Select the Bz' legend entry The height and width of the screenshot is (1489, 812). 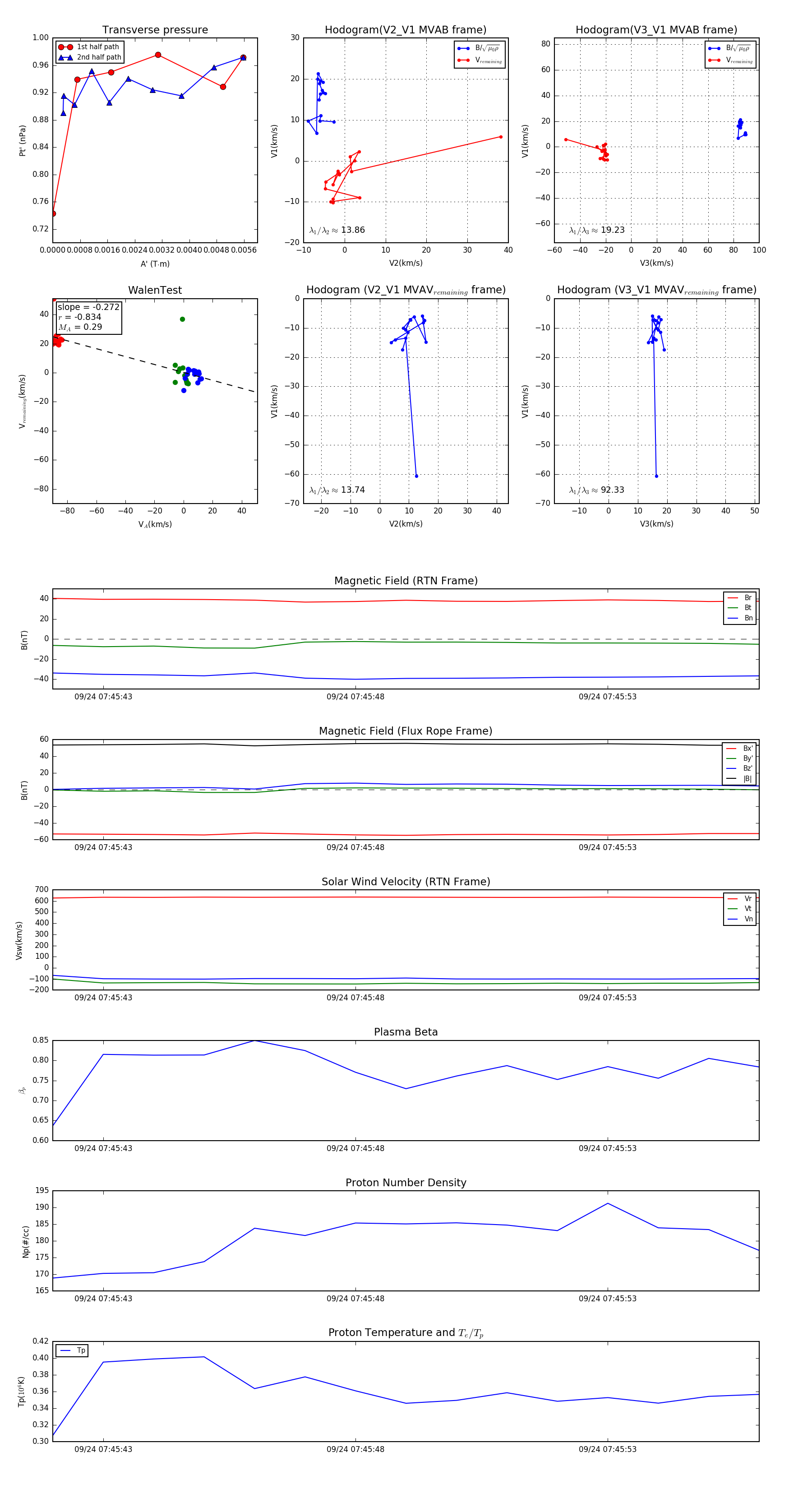(739, 768)
